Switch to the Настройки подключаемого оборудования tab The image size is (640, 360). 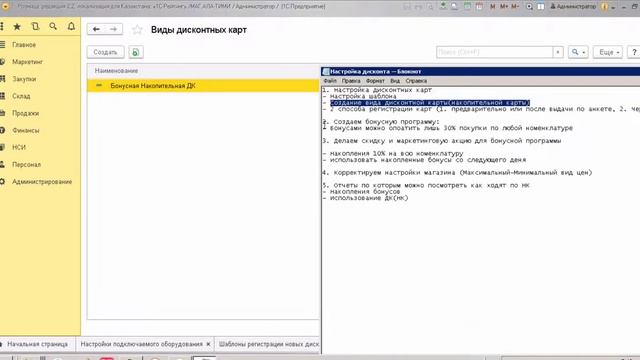tap(141, 344)
